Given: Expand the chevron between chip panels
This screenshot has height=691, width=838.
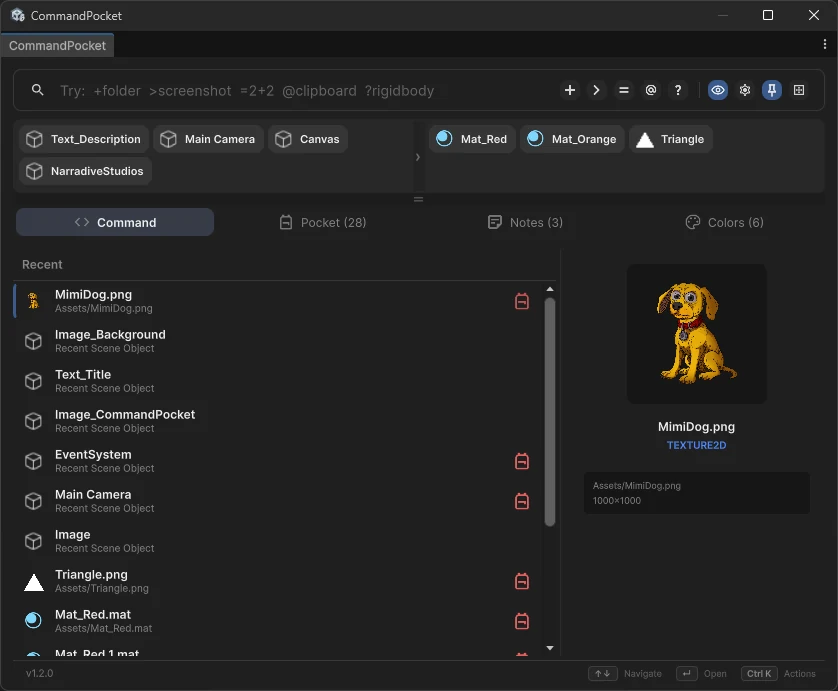Looking at the screenshot, I should coord(418,157).
